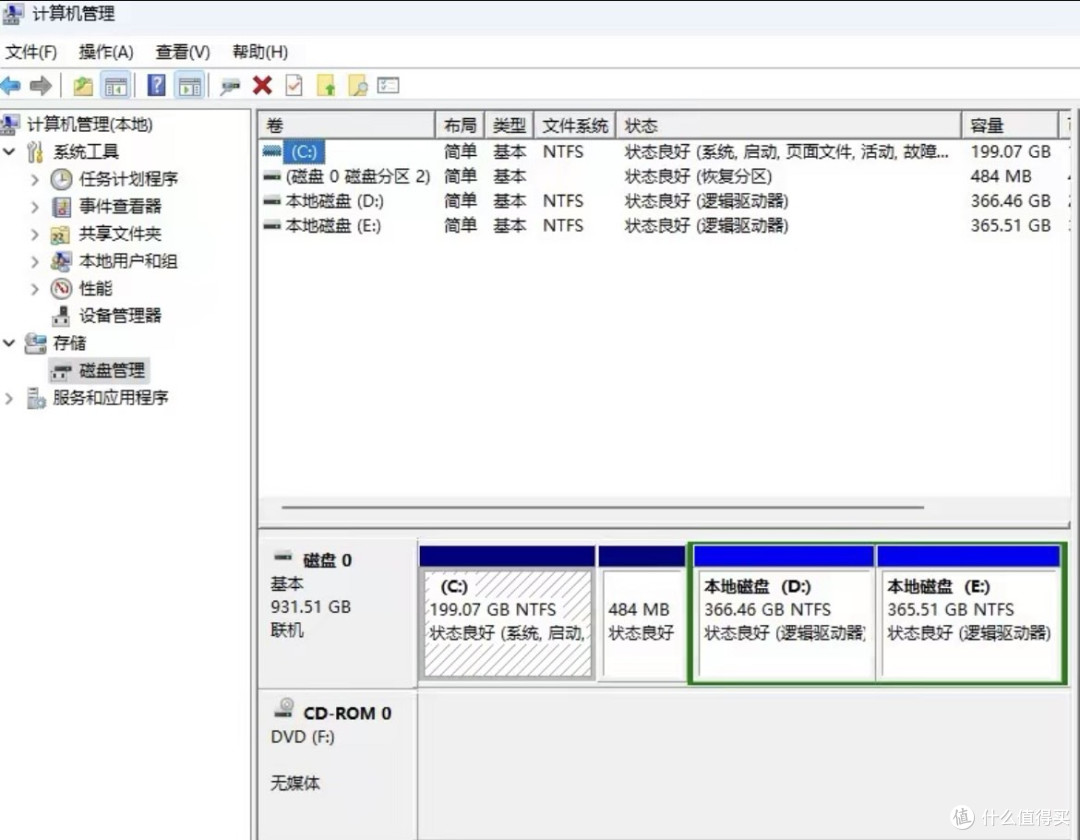1080x840 pixels.
Task: Sort by the 状态 column header
Action: pos(789,125)
